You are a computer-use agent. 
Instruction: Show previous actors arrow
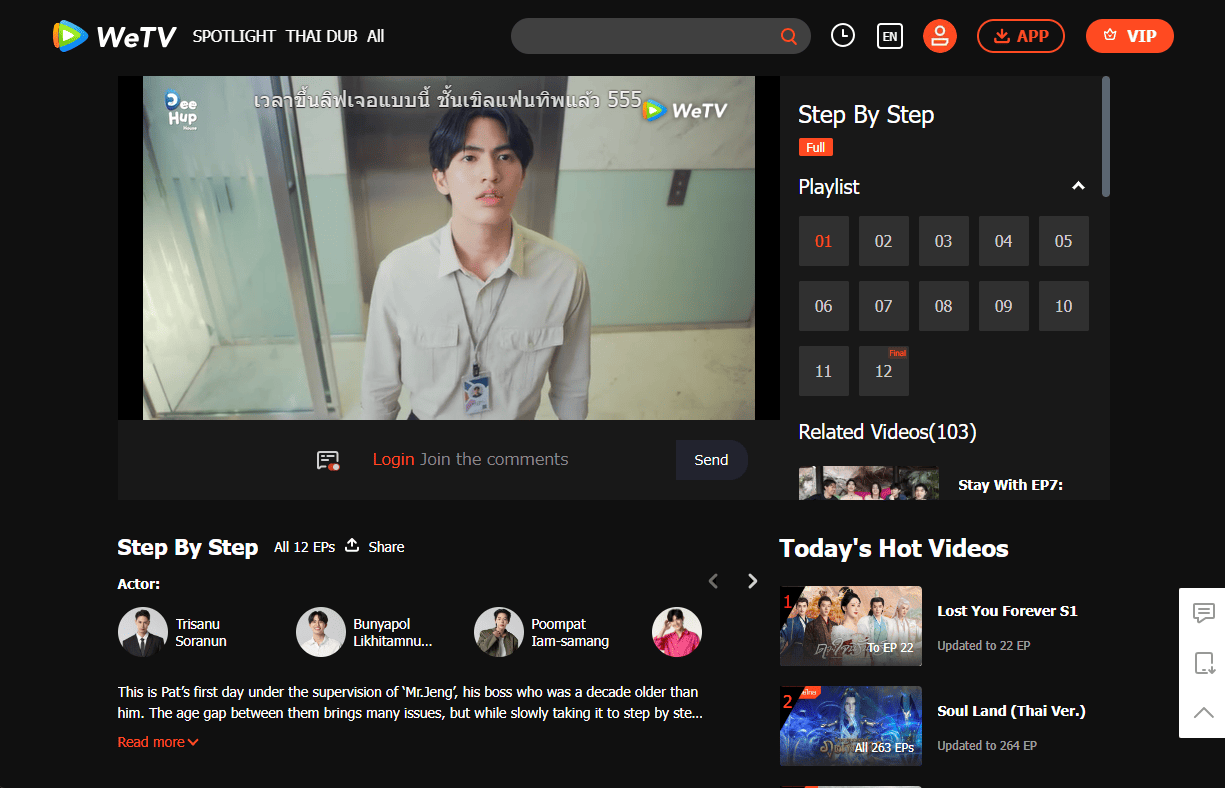point(713,581)
